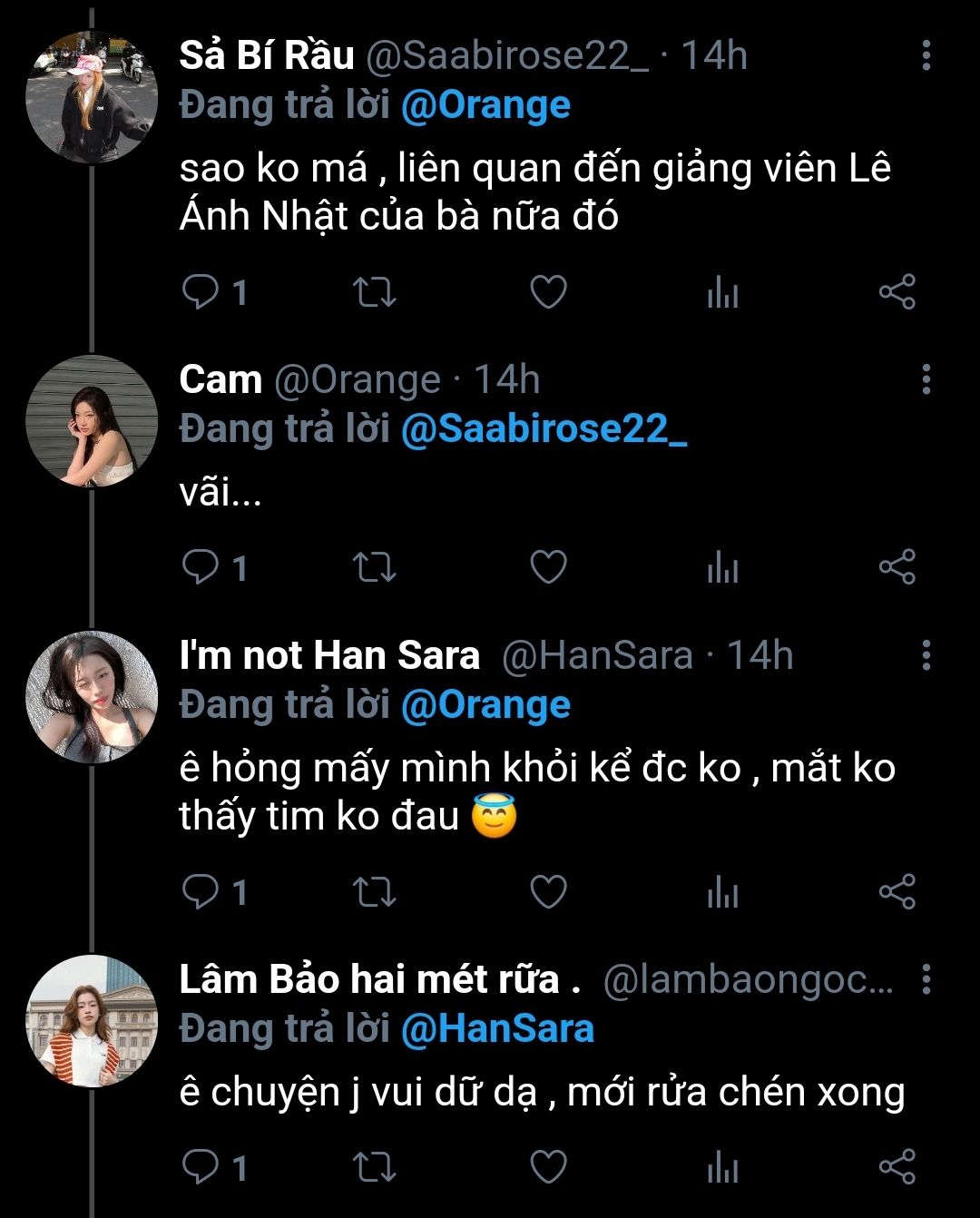Like I'm not Han Sara's tweet

point(548,892)
